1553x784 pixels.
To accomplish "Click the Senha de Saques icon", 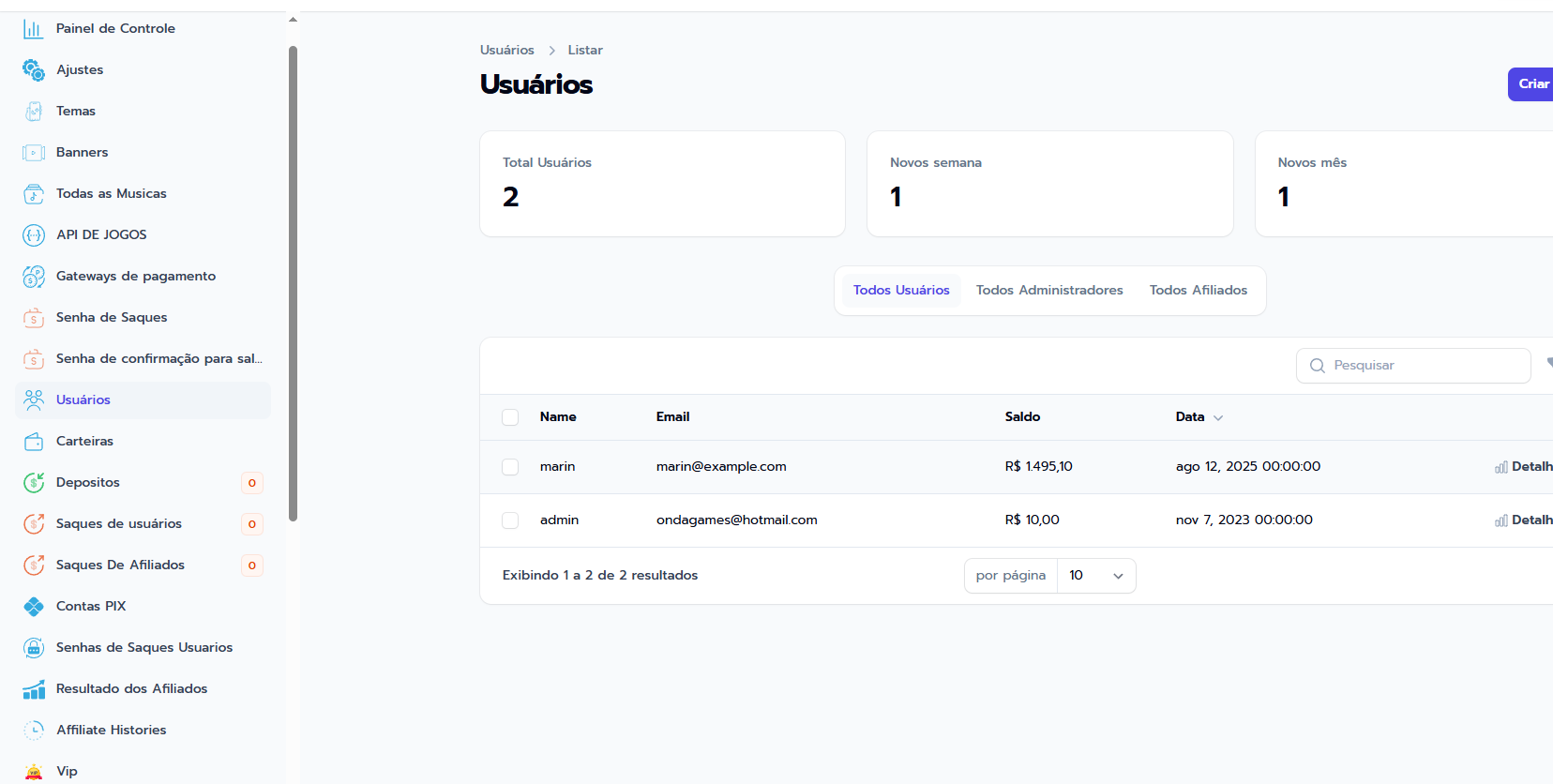I will (34, 318).
